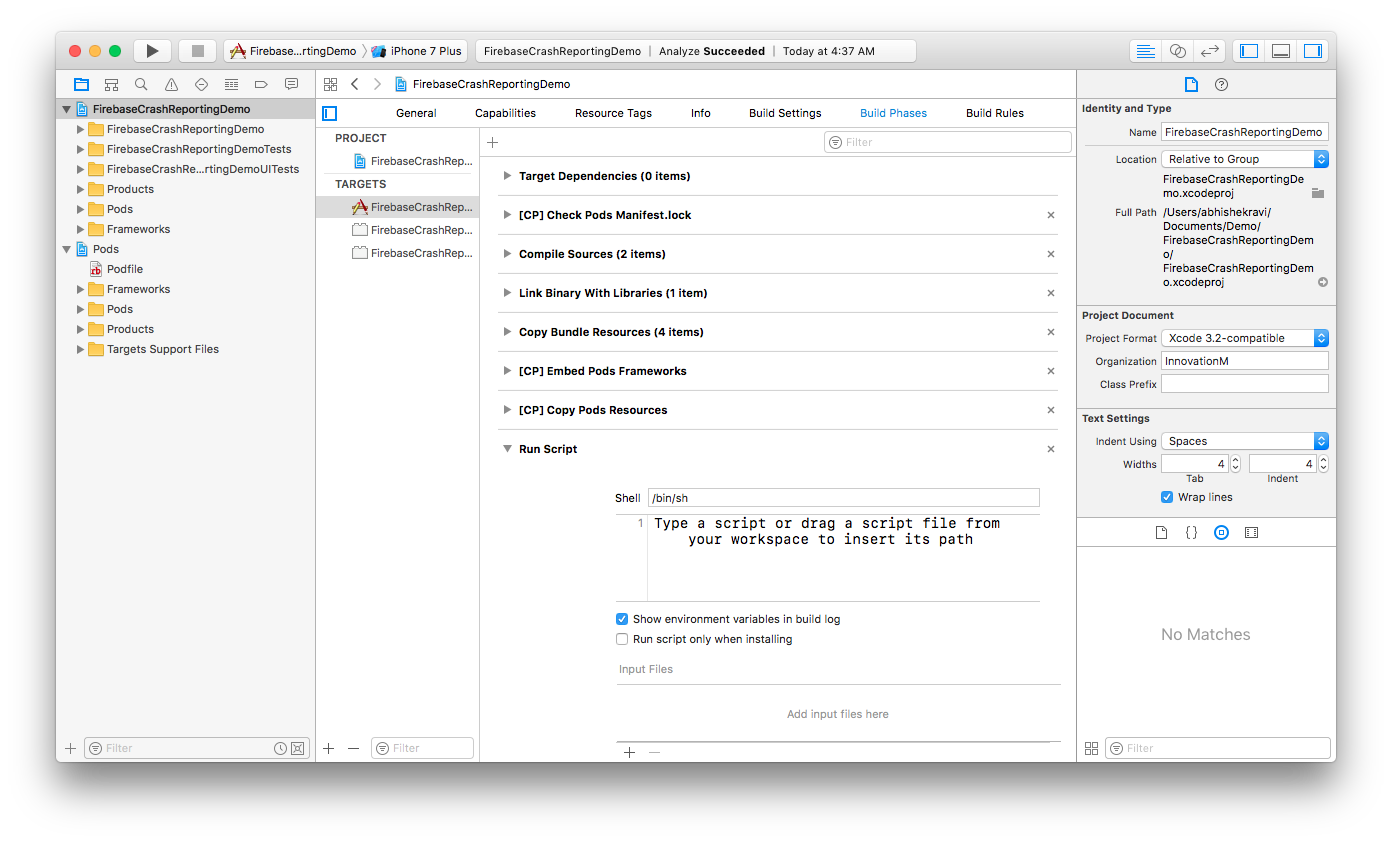Disable the Wrap lines checkbox
1392x842 pixels.
1167,497
